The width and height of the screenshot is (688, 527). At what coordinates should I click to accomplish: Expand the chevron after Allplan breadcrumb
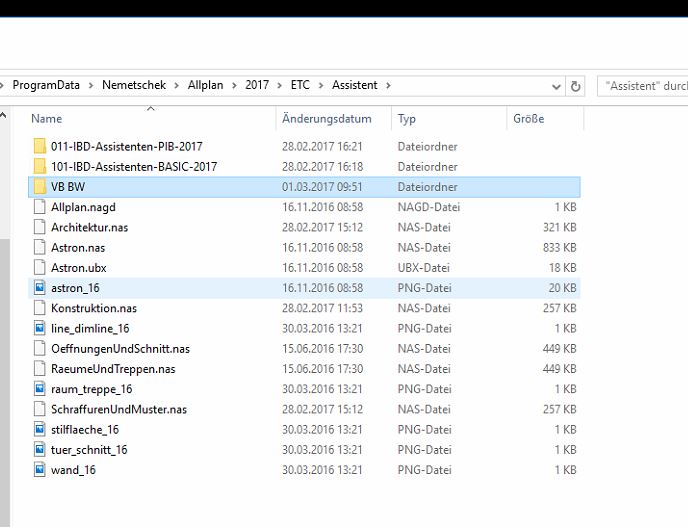click(x=234, y=86)
